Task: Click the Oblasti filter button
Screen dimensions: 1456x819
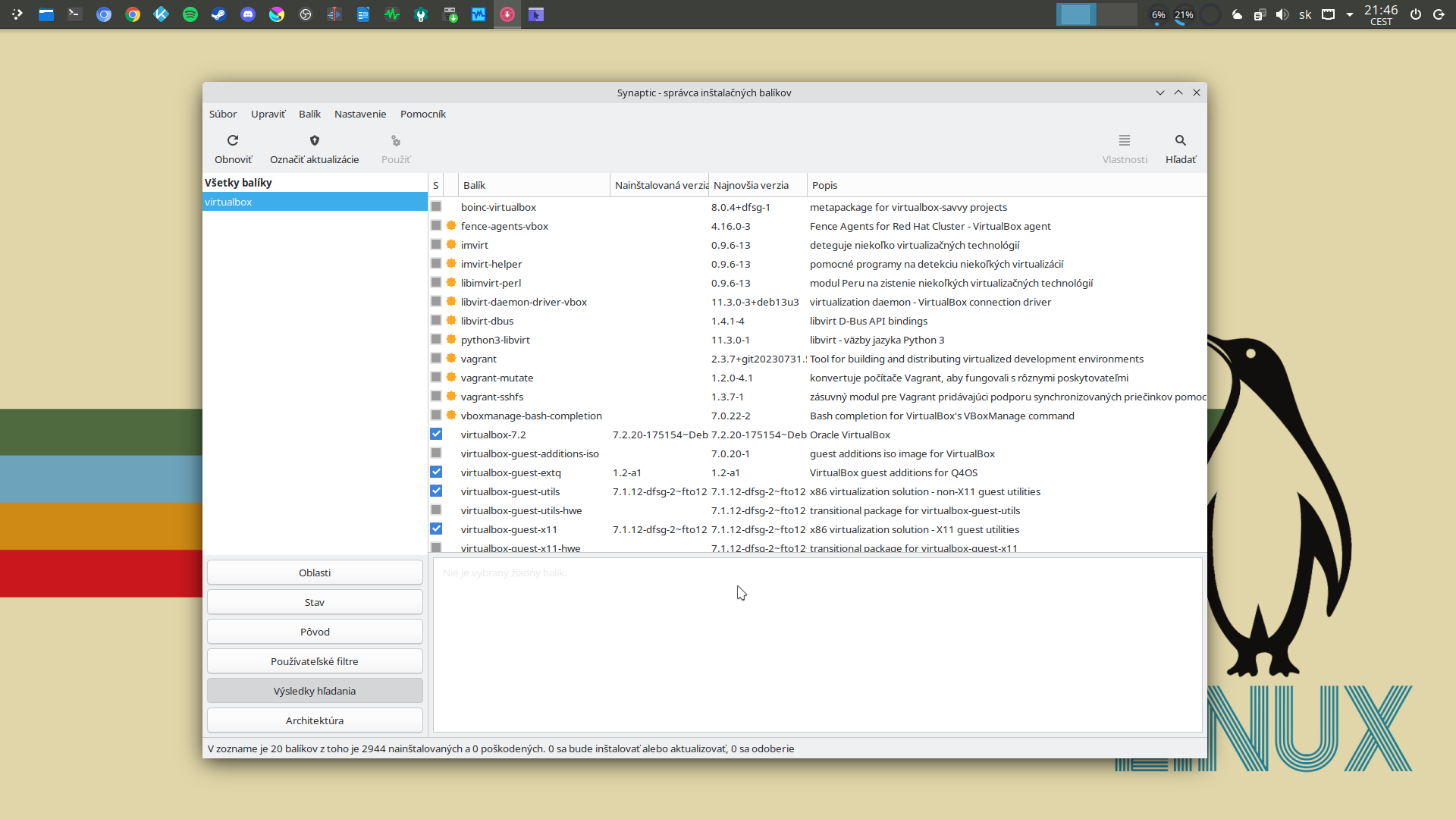Action: tap(315, 573)
